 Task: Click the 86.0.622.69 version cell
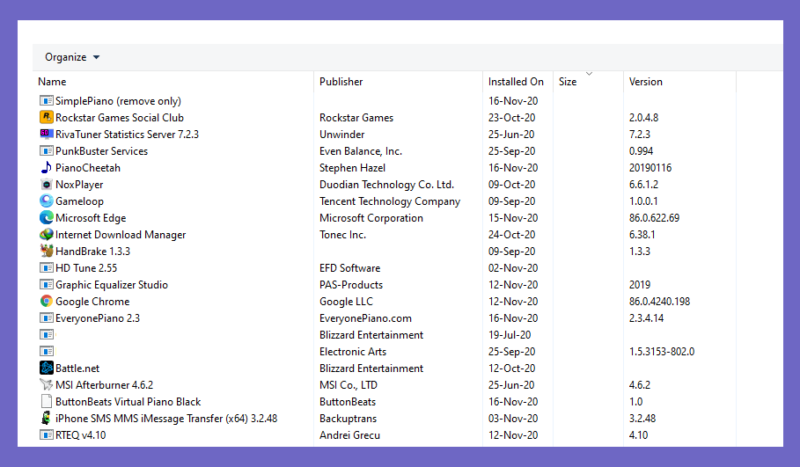point(654,218)
